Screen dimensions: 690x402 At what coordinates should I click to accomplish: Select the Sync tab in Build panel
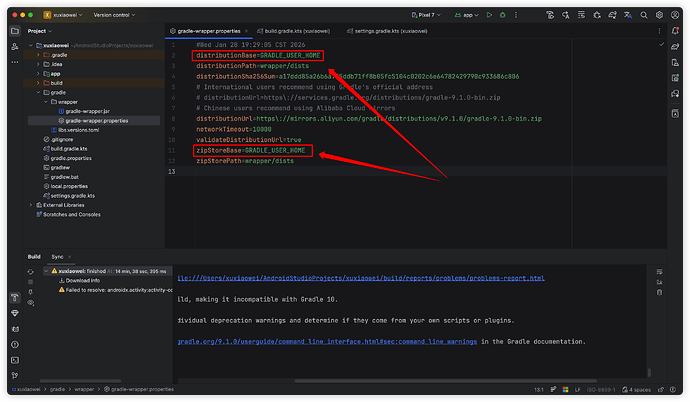click(58, 257)
